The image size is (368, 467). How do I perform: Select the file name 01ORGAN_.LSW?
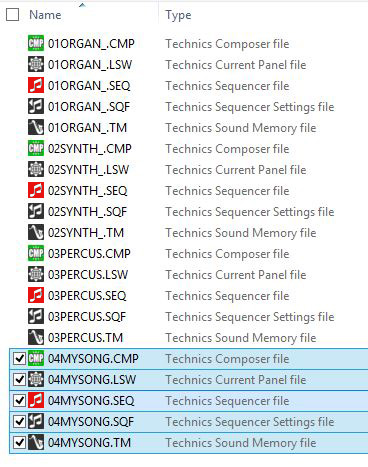(x=90, y=65)
